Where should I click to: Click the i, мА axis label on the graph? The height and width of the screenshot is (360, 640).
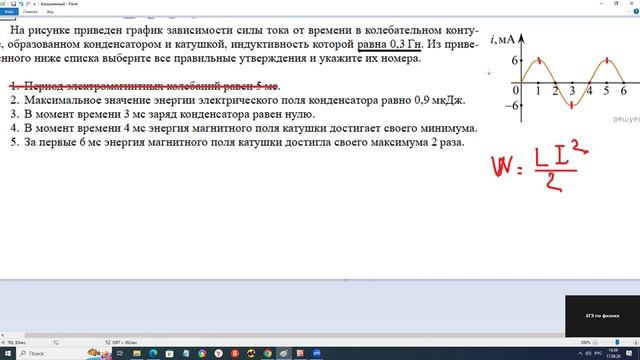point(502,40)
